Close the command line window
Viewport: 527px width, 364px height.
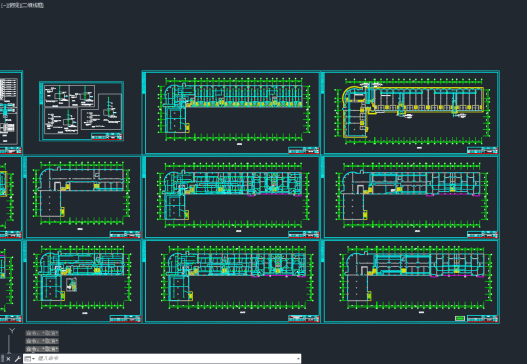click(9, 359)
